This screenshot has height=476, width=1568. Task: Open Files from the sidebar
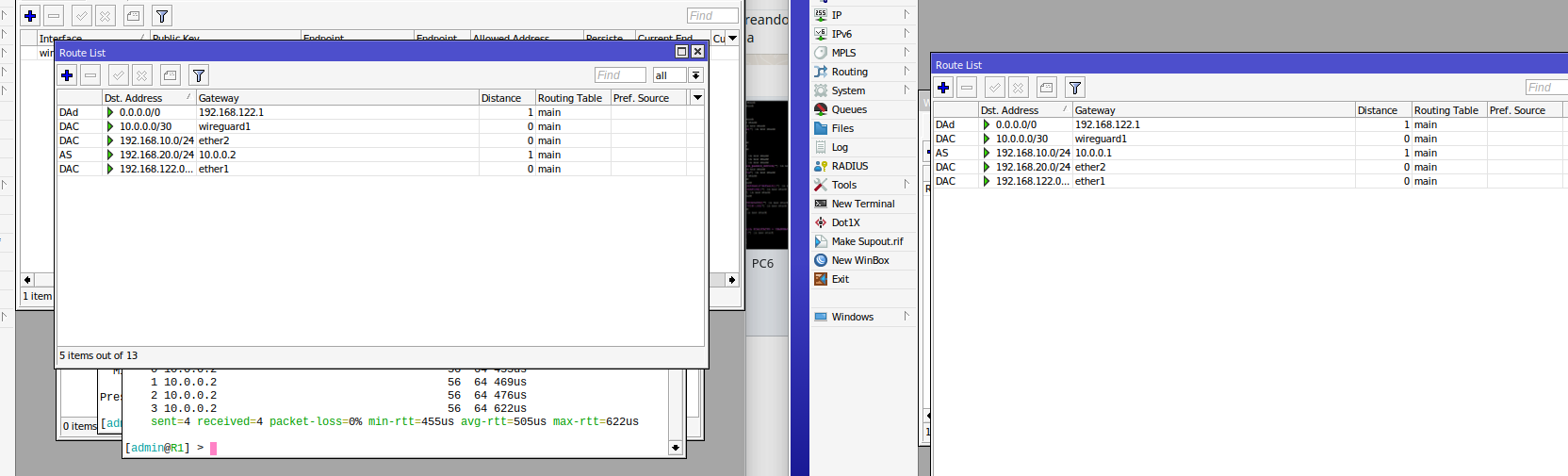click(x=862, y=128)
